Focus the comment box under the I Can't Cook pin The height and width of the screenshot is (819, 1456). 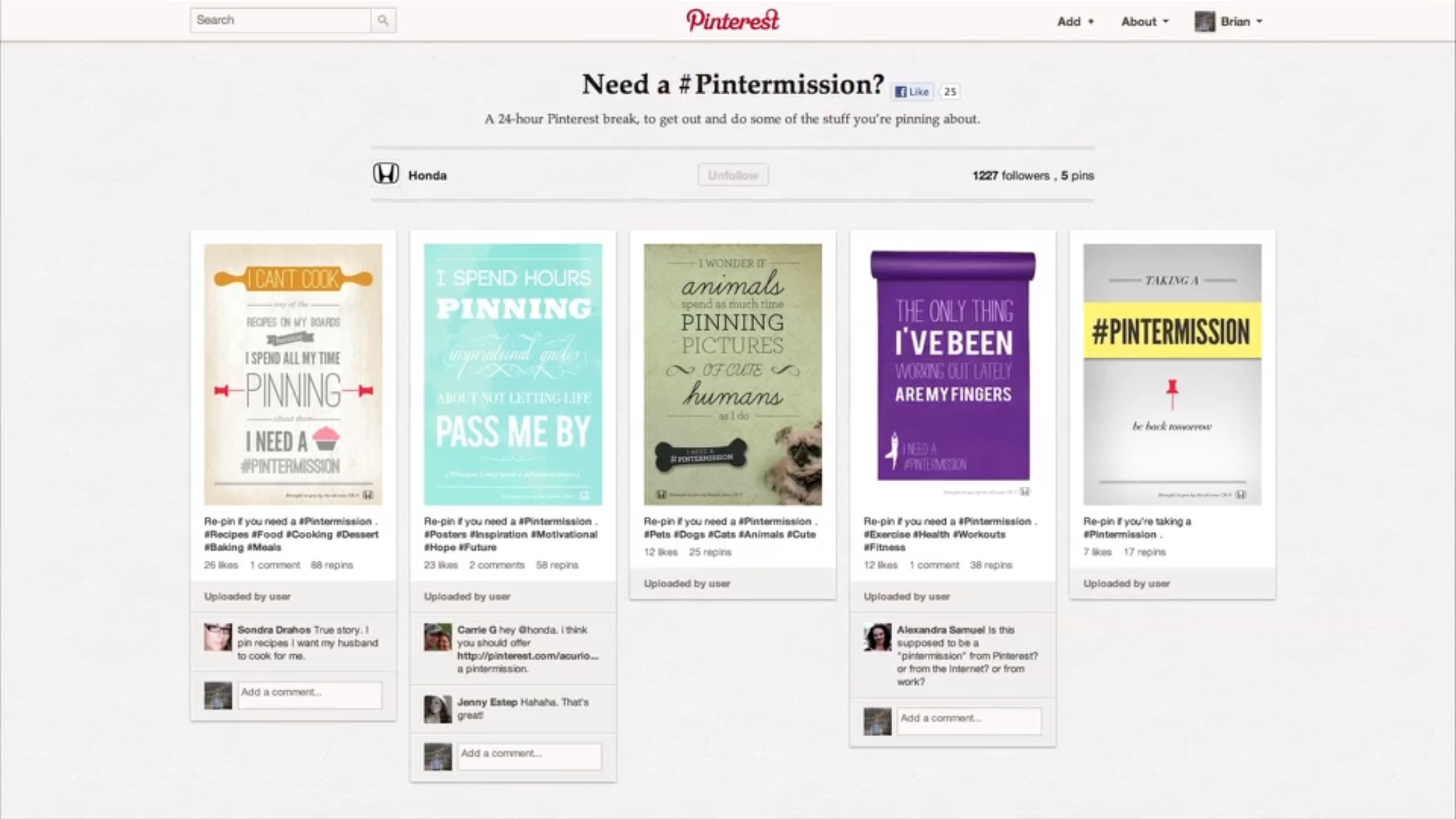[309, 695]
